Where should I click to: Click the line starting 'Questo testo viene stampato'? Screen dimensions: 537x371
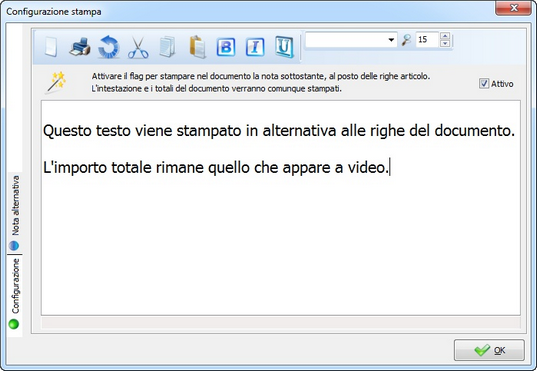(279, 131)
